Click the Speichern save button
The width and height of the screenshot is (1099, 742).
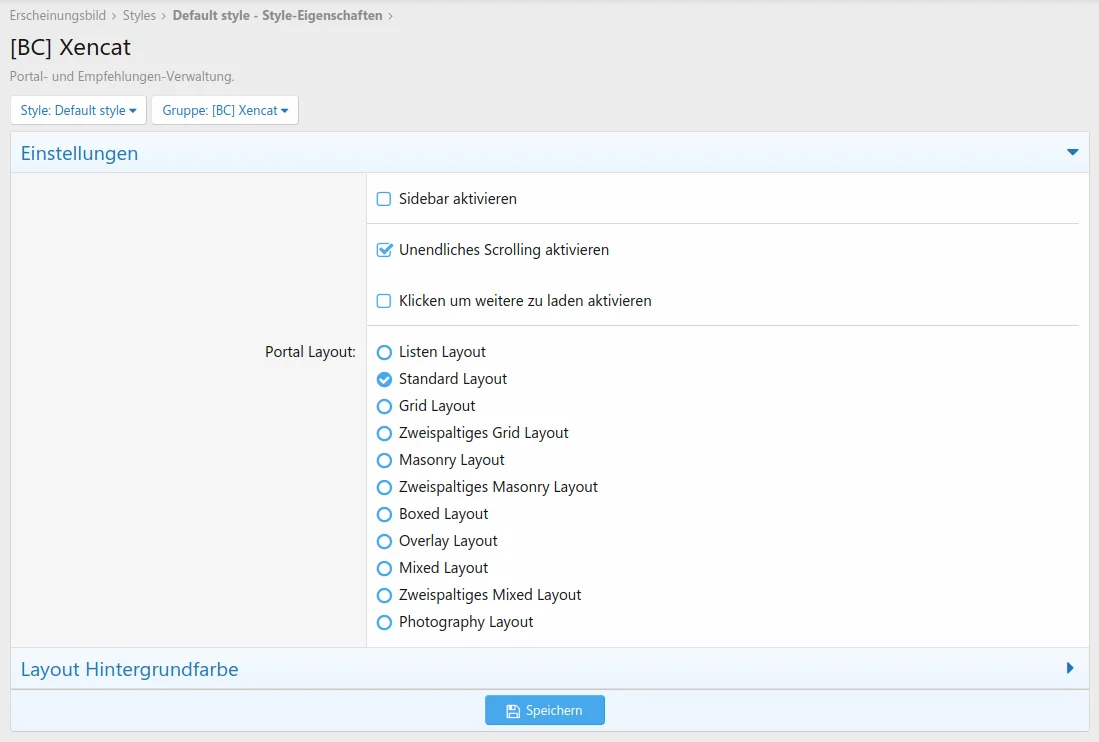(544, 710)
